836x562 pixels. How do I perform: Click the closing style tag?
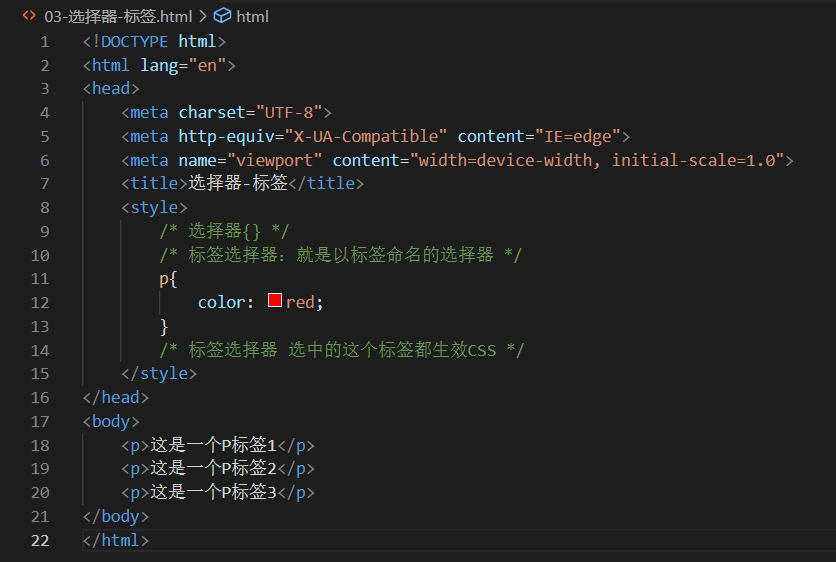pos(159,374)
